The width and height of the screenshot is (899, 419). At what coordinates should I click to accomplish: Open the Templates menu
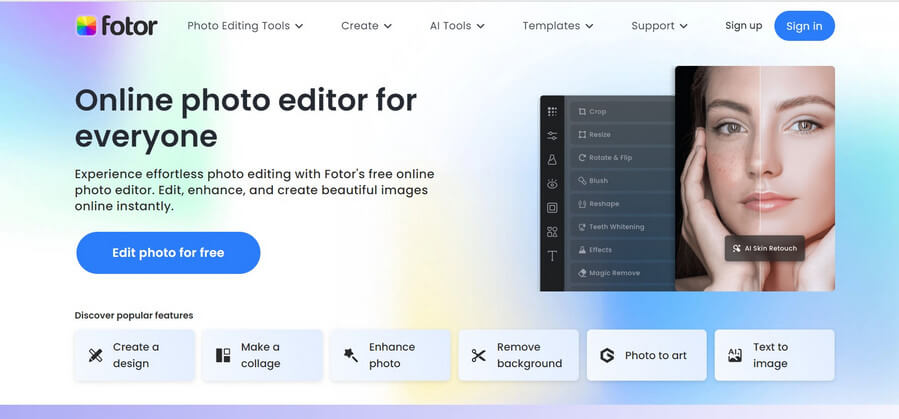[x=557, y=26]
